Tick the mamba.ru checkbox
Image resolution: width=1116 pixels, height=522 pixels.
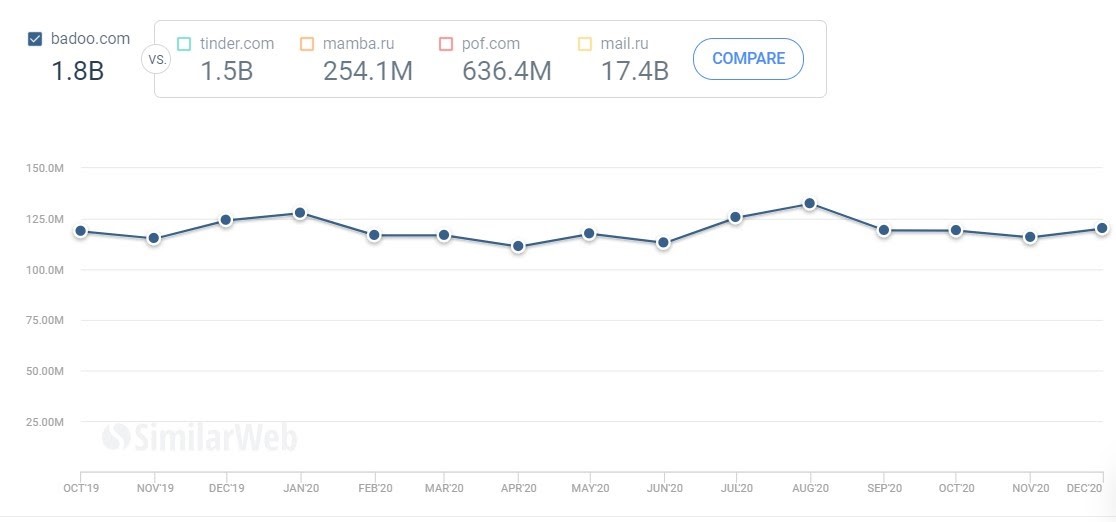point(307,44)
